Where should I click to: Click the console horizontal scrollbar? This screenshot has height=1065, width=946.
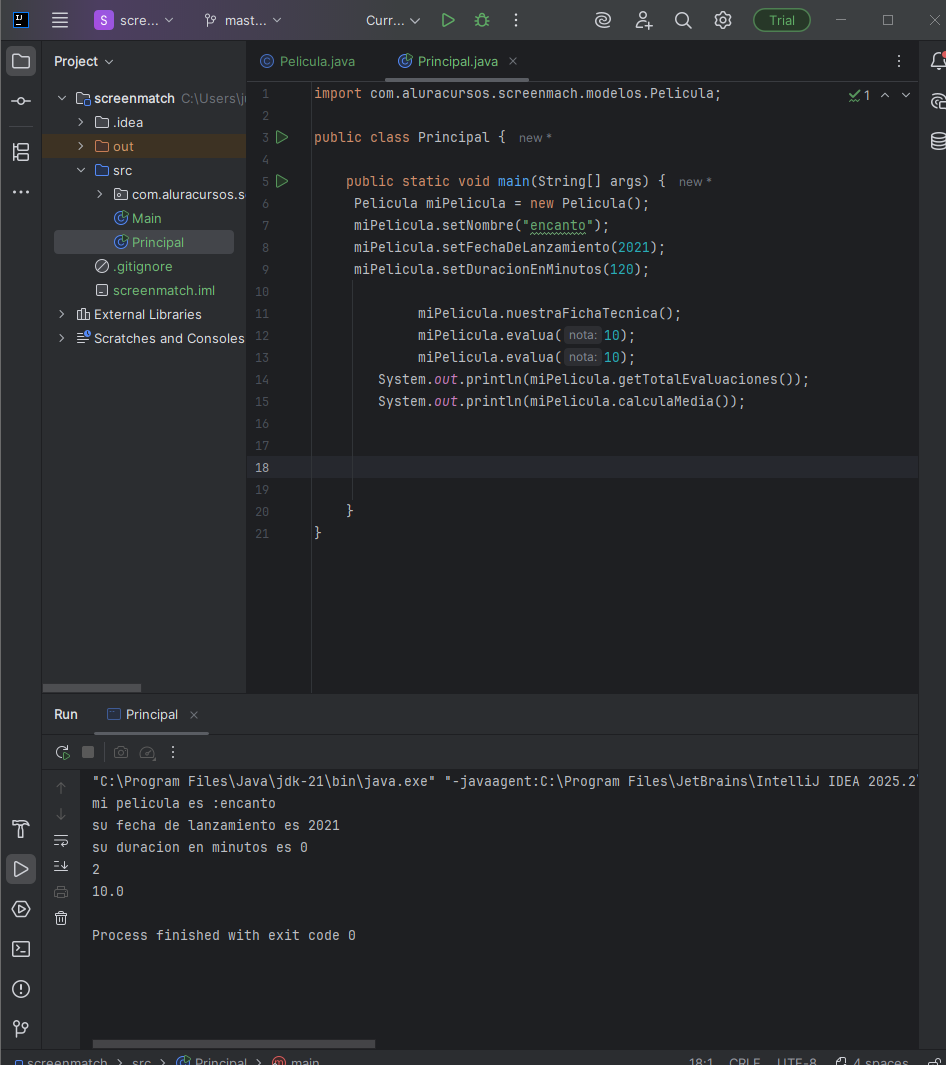click(x=234, y=1043)
